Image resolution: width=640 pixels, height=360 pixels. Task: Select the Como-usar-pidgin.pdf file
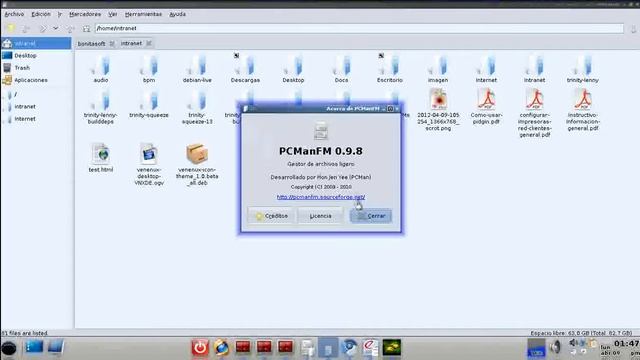pos(486,106)
